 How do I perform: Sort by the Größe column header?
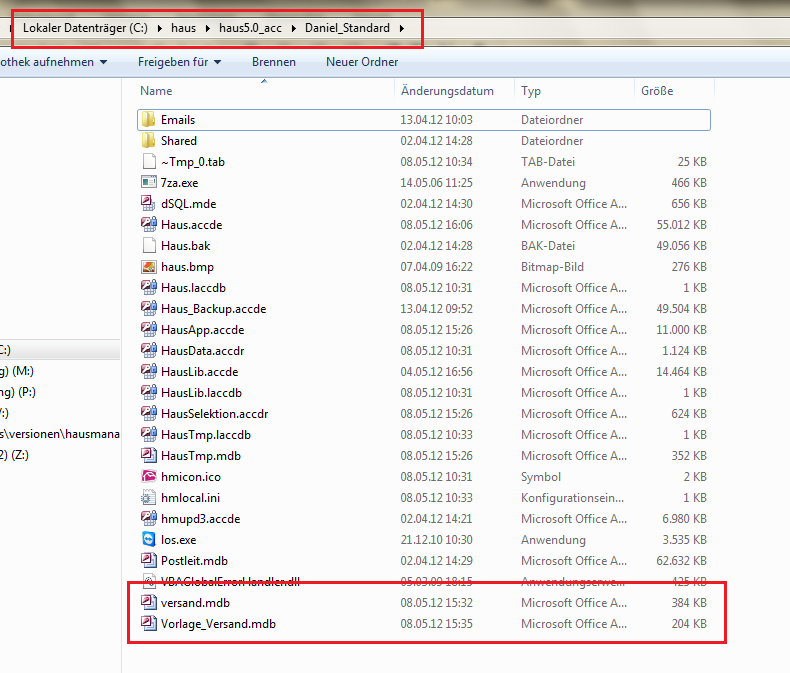[656, 91]
